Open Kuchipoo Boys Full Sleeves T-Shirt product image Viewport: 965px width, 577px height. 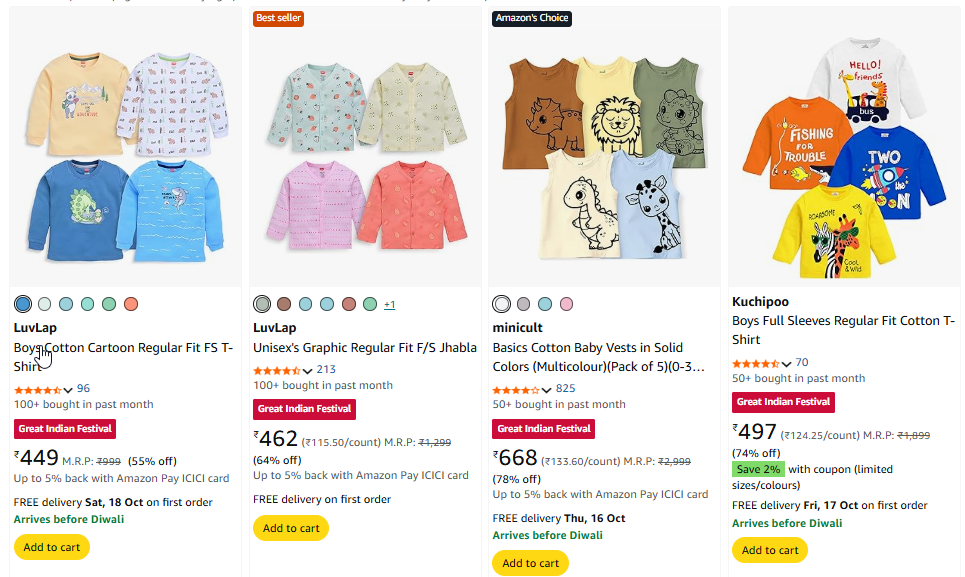pos(845,145)
